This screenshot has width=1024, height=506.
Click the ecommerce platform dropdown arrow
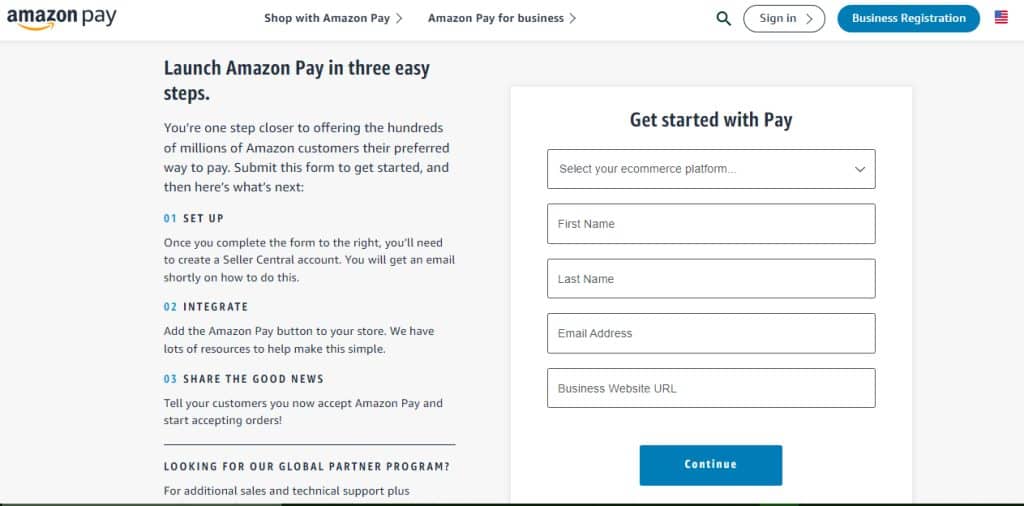[860, 169]
